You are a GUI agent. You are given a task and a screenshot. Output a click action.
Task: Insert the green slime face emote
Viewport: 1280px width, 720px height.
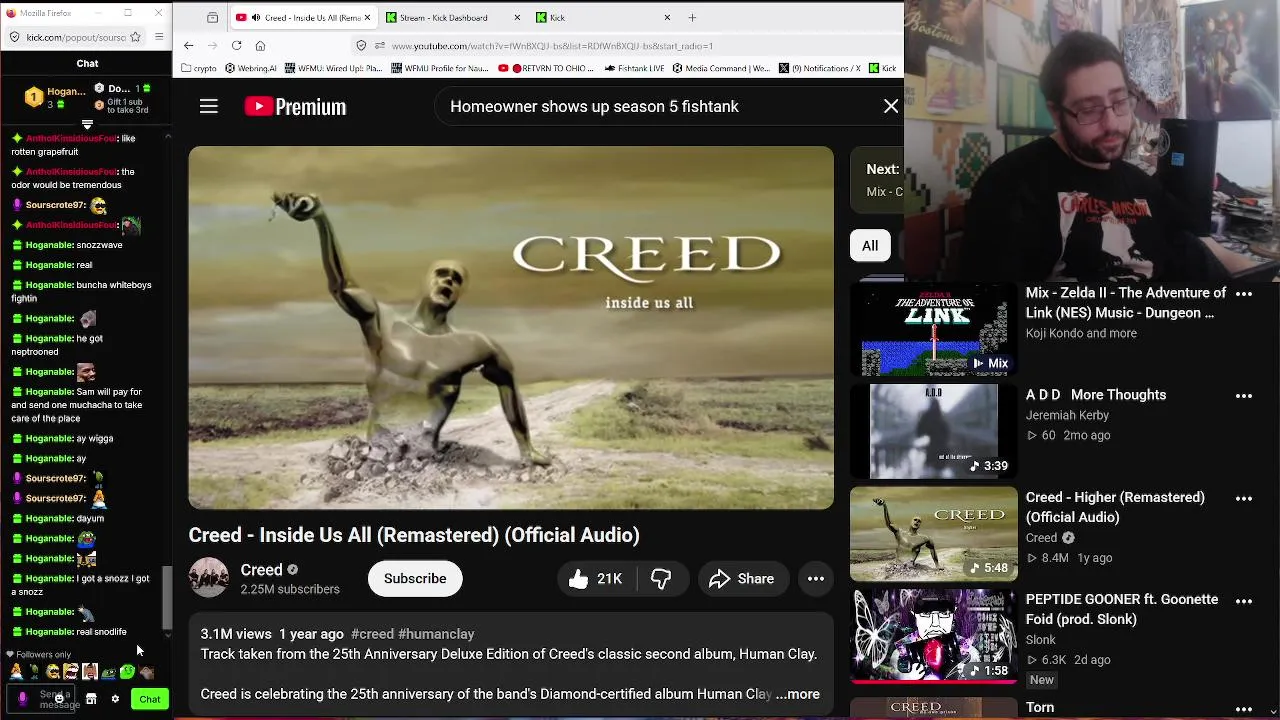click(x=127, y=672)
